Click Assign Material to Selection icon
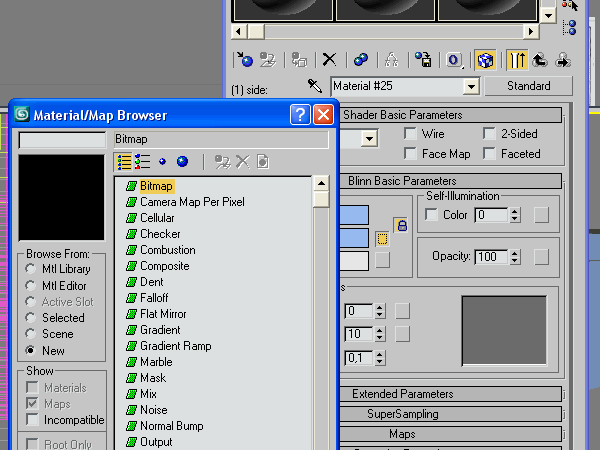This screenshot has width=600, height=450. coord(299,60)
